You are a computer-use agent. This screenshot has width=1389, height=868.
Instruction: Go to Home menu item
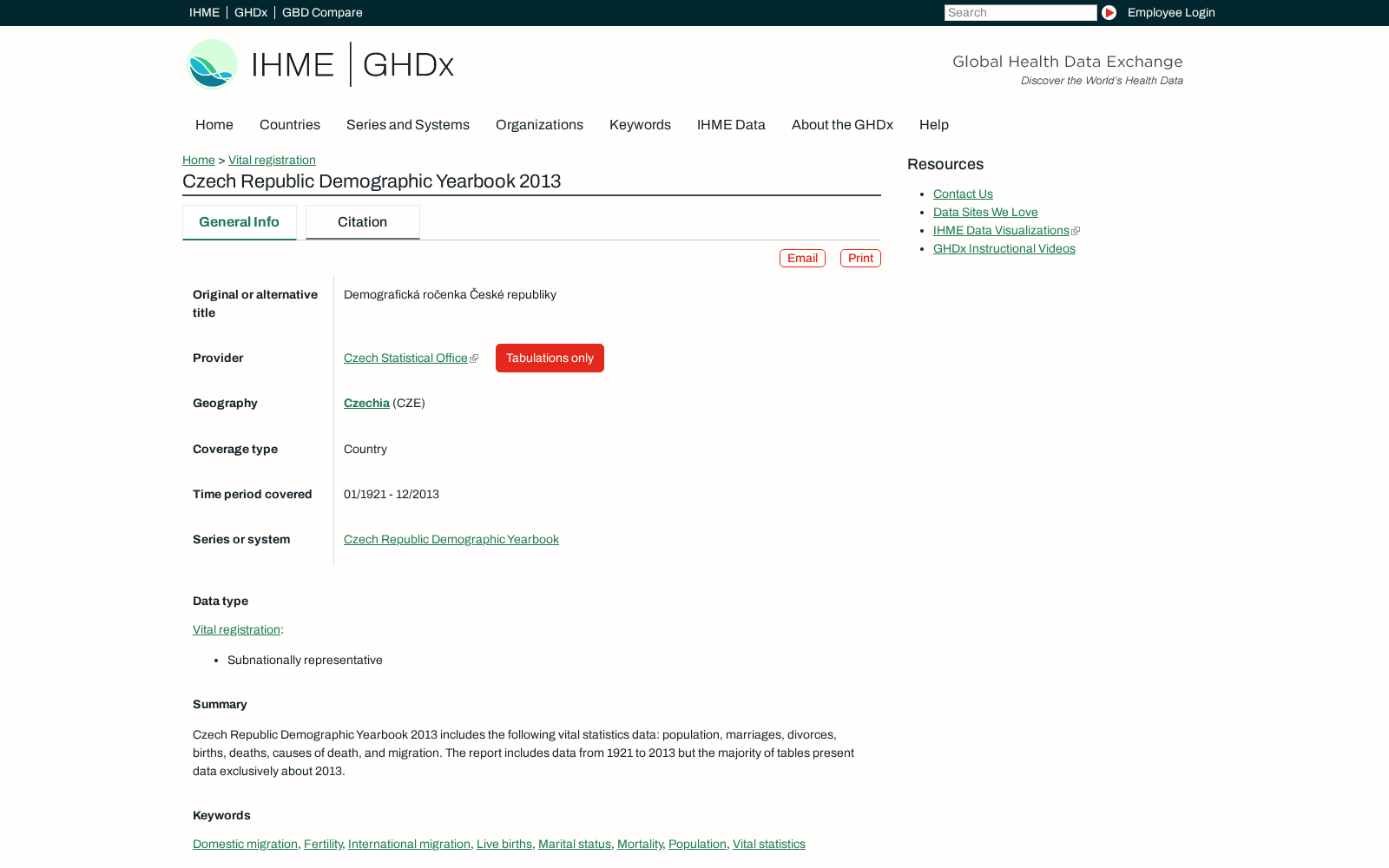tap(214, 125)
